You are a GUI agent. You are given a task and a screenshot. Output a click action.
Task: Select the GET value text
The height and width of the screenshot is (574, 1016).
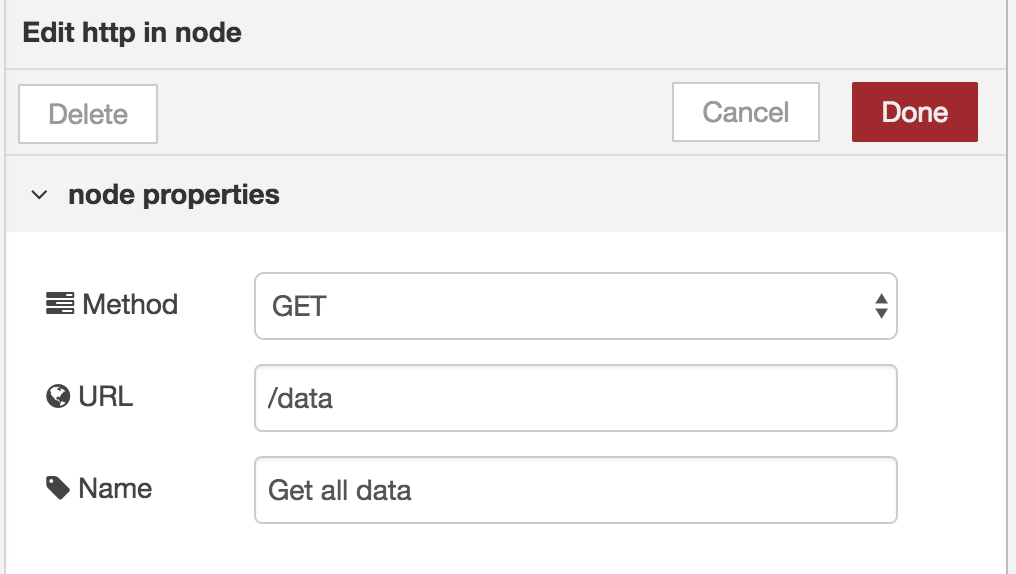coord(299,306)
